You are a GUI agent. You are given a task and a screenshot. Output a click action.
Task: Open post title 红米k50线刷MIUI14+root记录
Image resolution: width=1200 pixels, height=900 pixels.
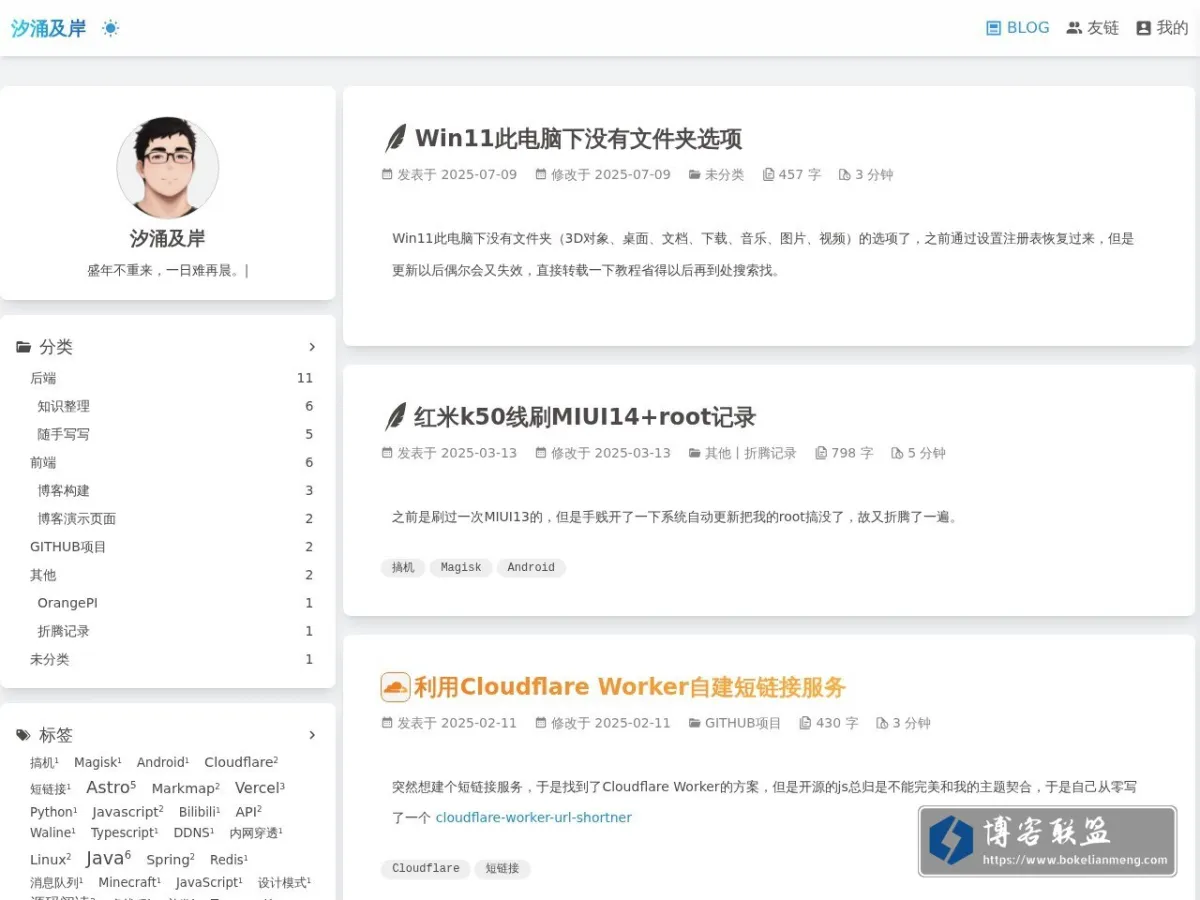585,417
